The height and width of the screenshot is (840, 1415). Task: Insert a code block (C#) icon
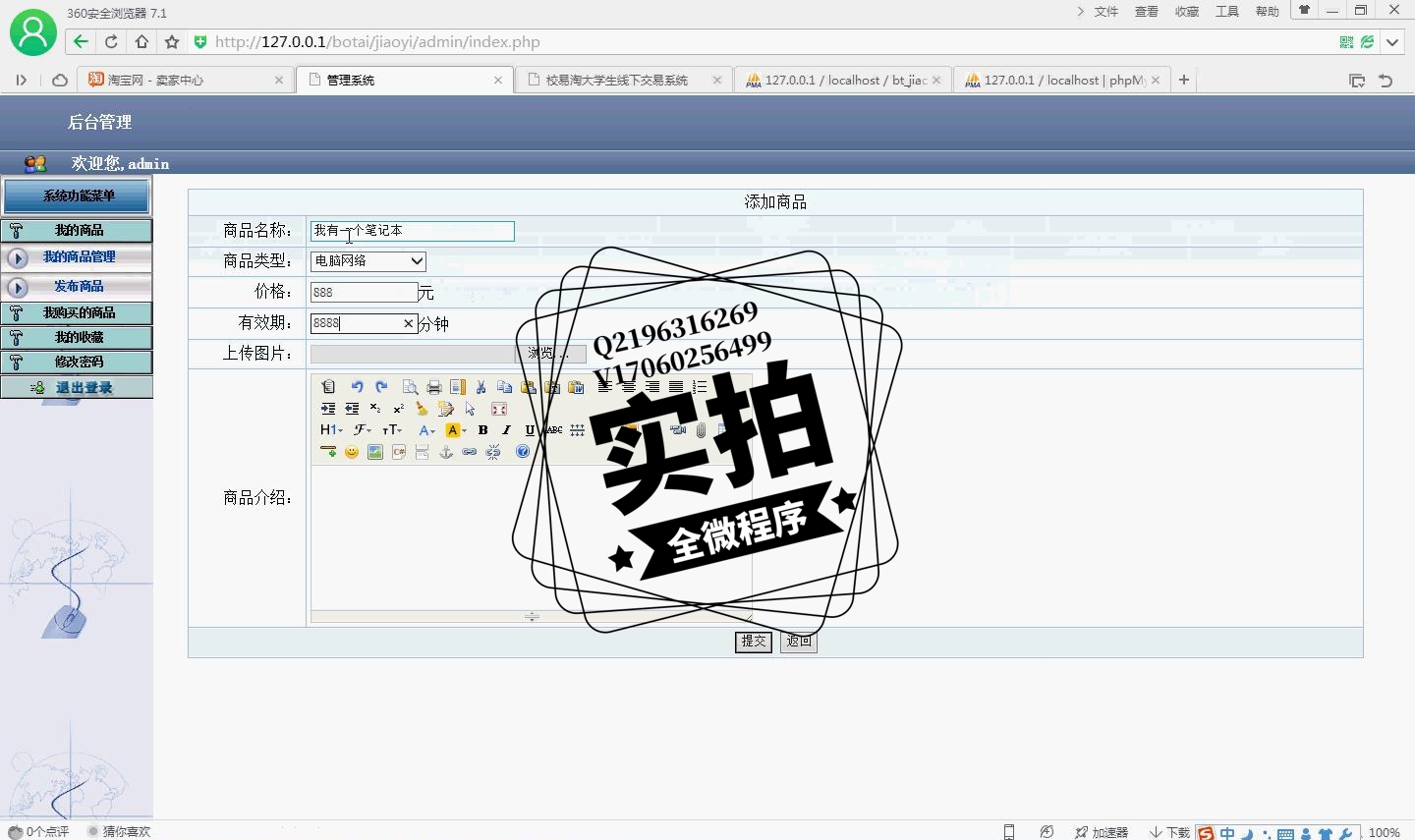(x=399, y=452)
